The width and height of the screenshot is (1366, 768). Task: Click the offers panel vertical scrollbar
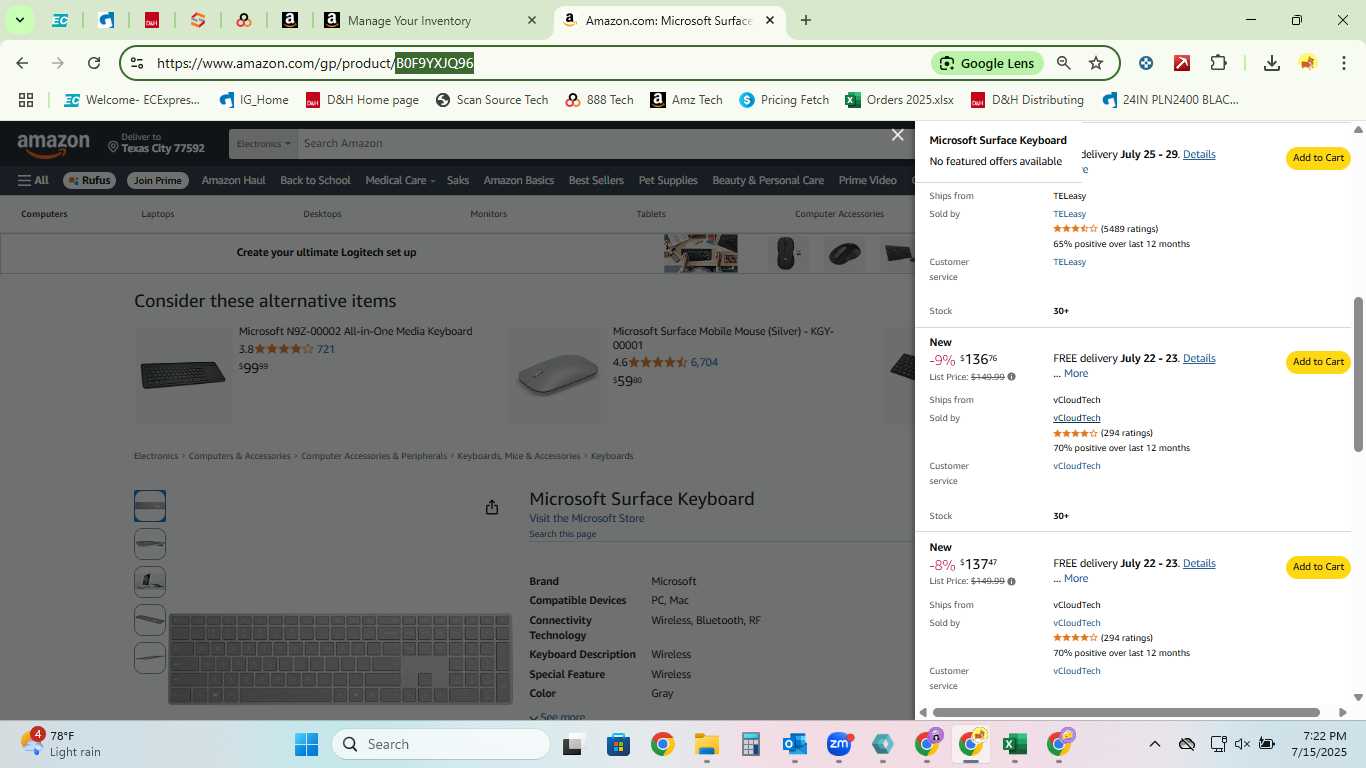point(1358,374)
